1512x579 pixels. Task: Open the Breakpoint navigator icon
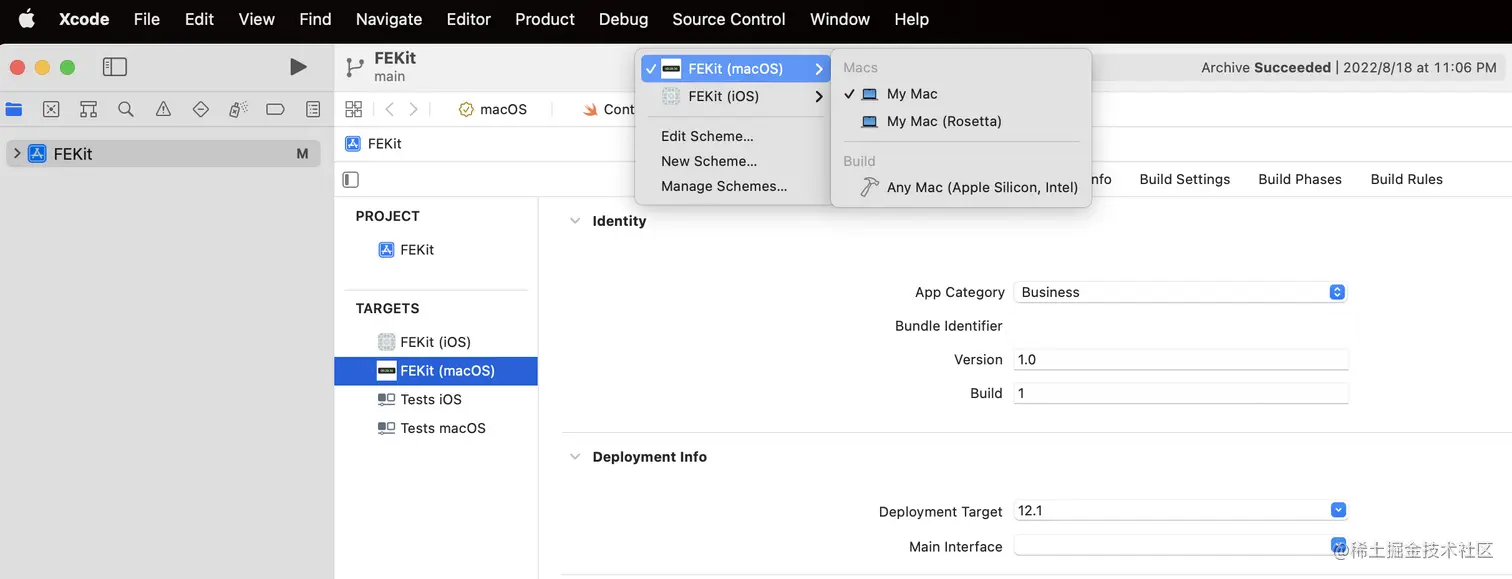click(x=275, y=109)
